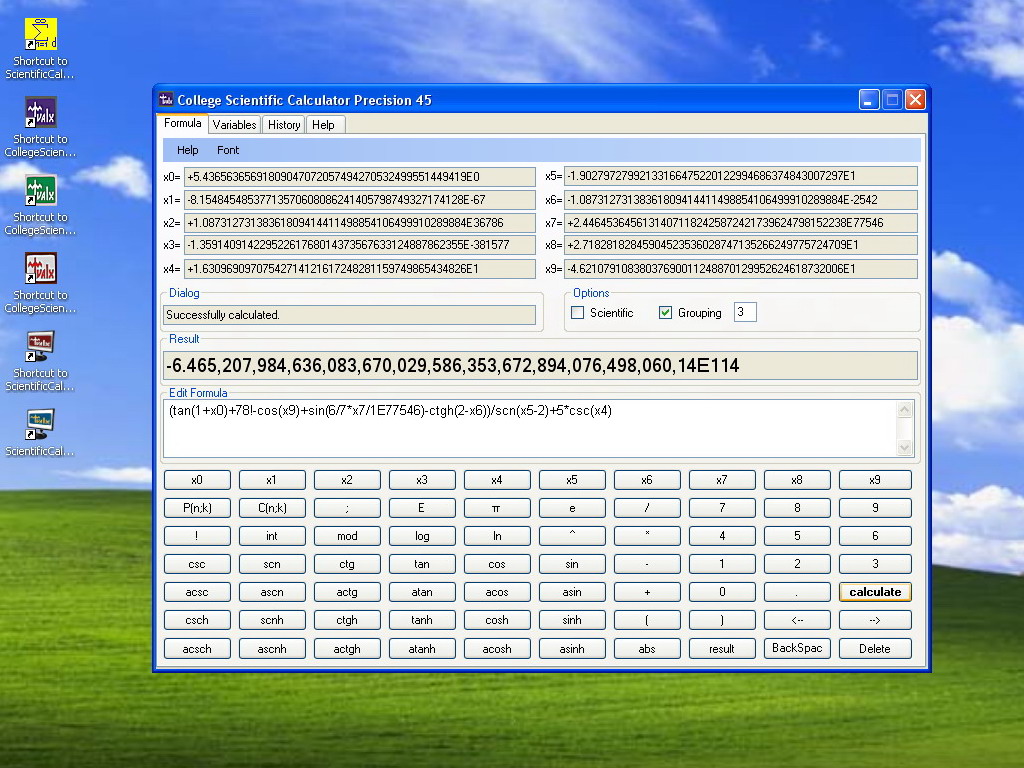This screenshot has height=768, width=1024.
Task: Click the acos function button
Action: pos(497,592)
